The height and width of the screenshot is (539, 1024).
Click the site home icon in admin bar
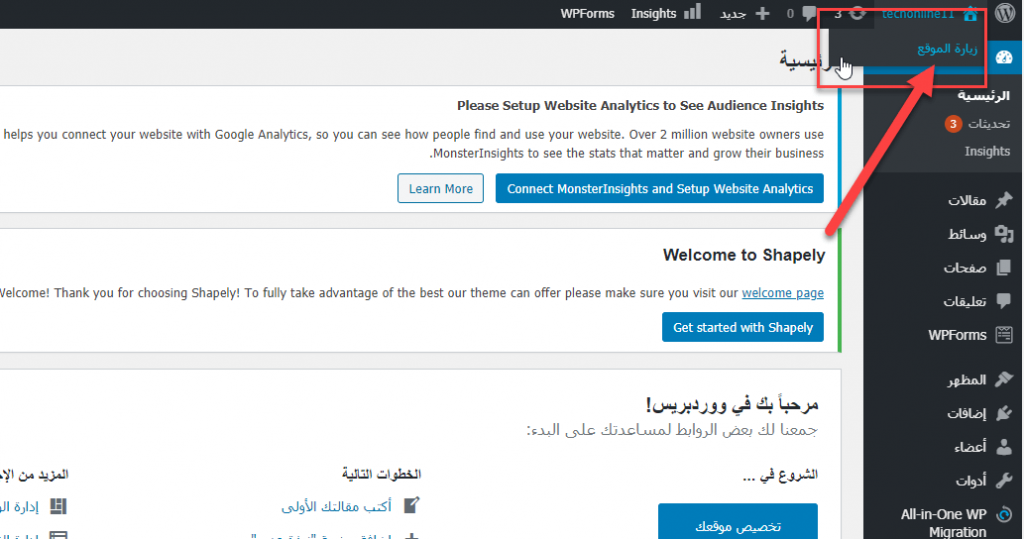click(971, 13)
